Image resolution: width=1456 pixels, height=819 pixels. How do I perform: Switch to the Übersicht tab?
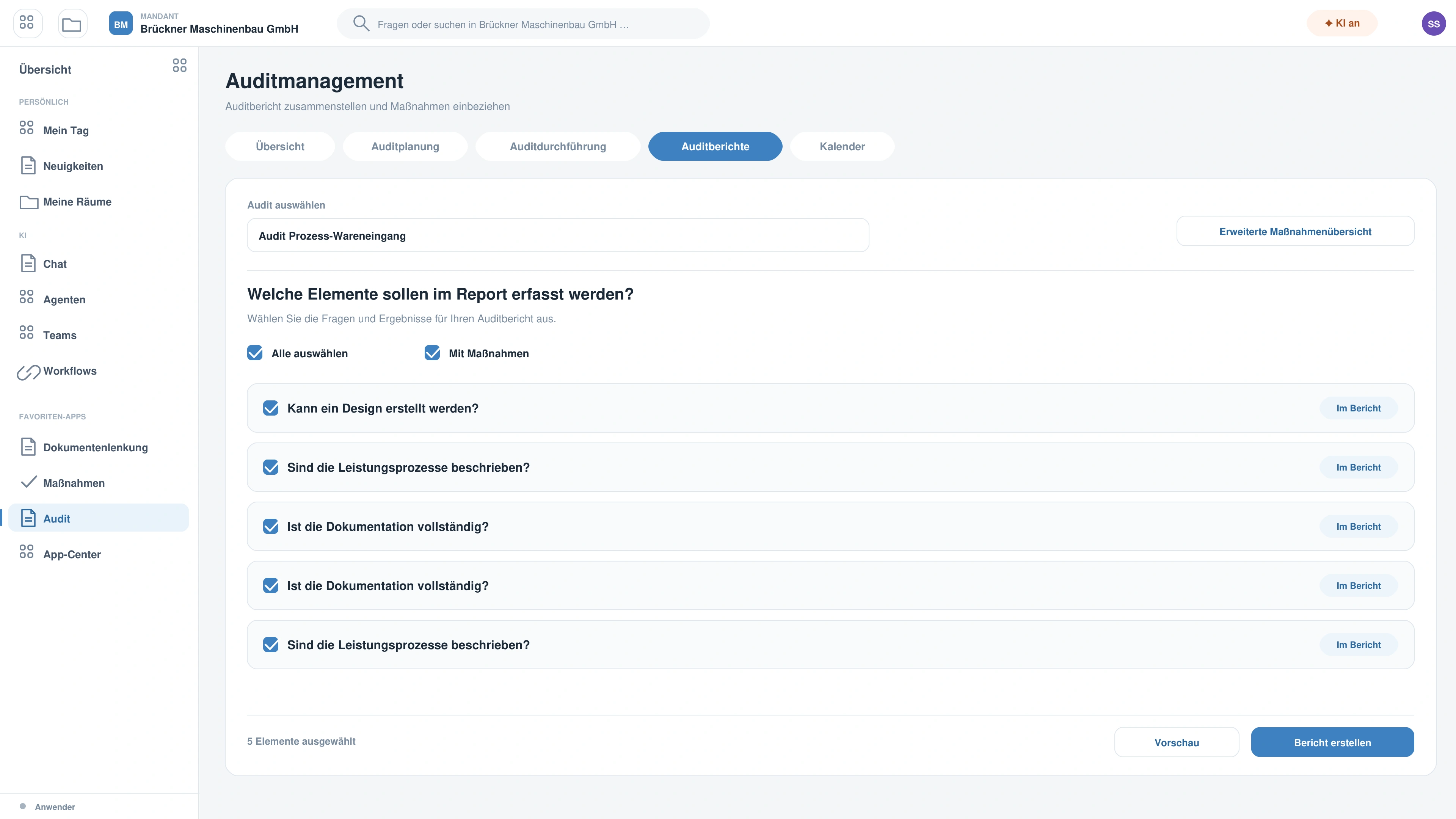point(280,146)
